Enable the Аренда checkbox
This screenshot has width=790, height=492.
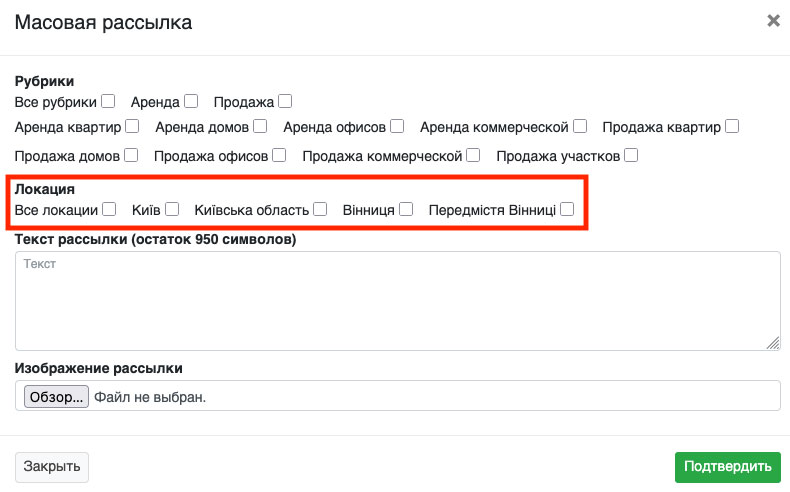click(191, 101)
